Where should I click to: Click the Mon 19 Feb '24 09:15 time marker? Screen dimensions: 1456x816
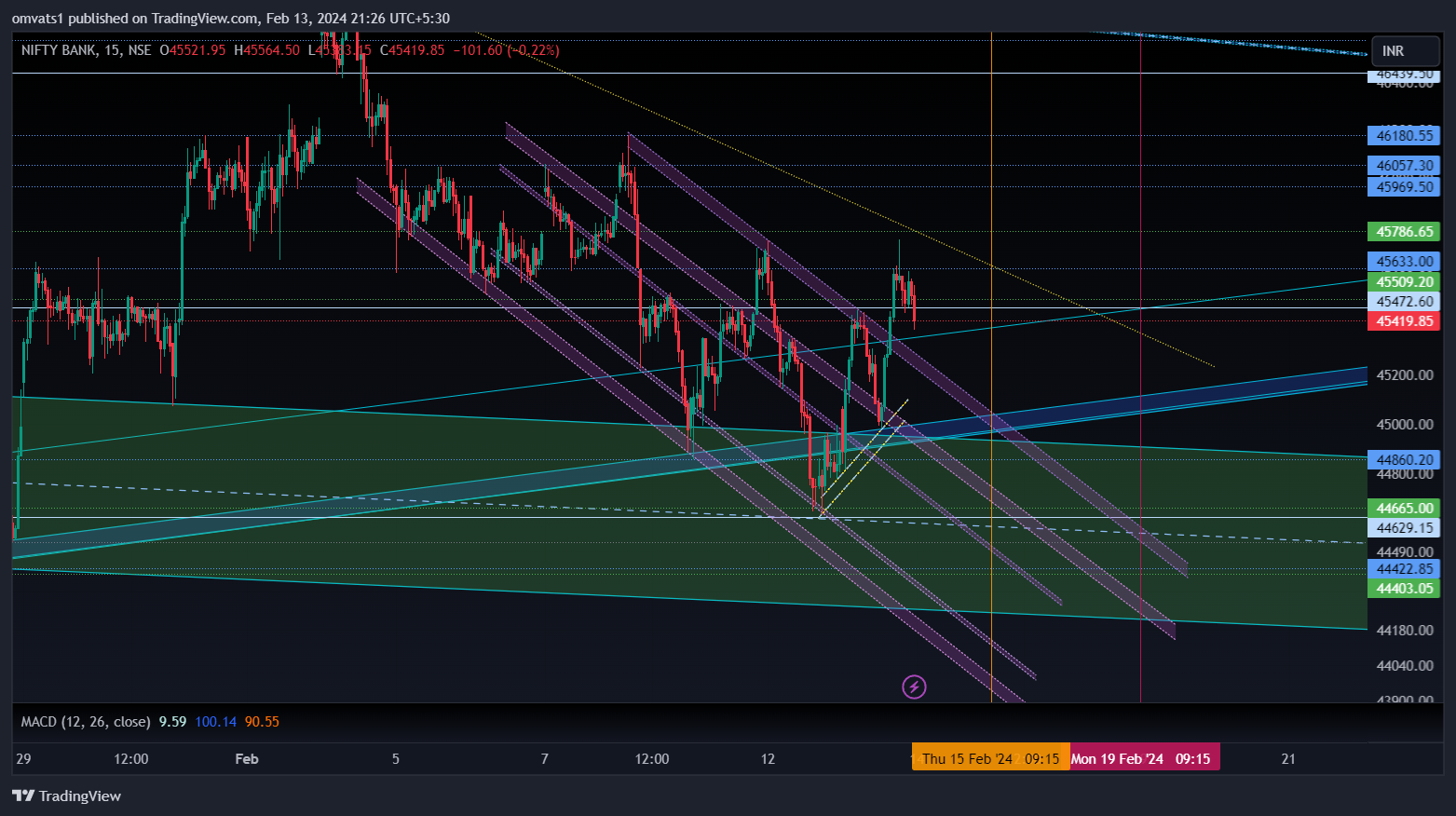tap(1145, 759)
